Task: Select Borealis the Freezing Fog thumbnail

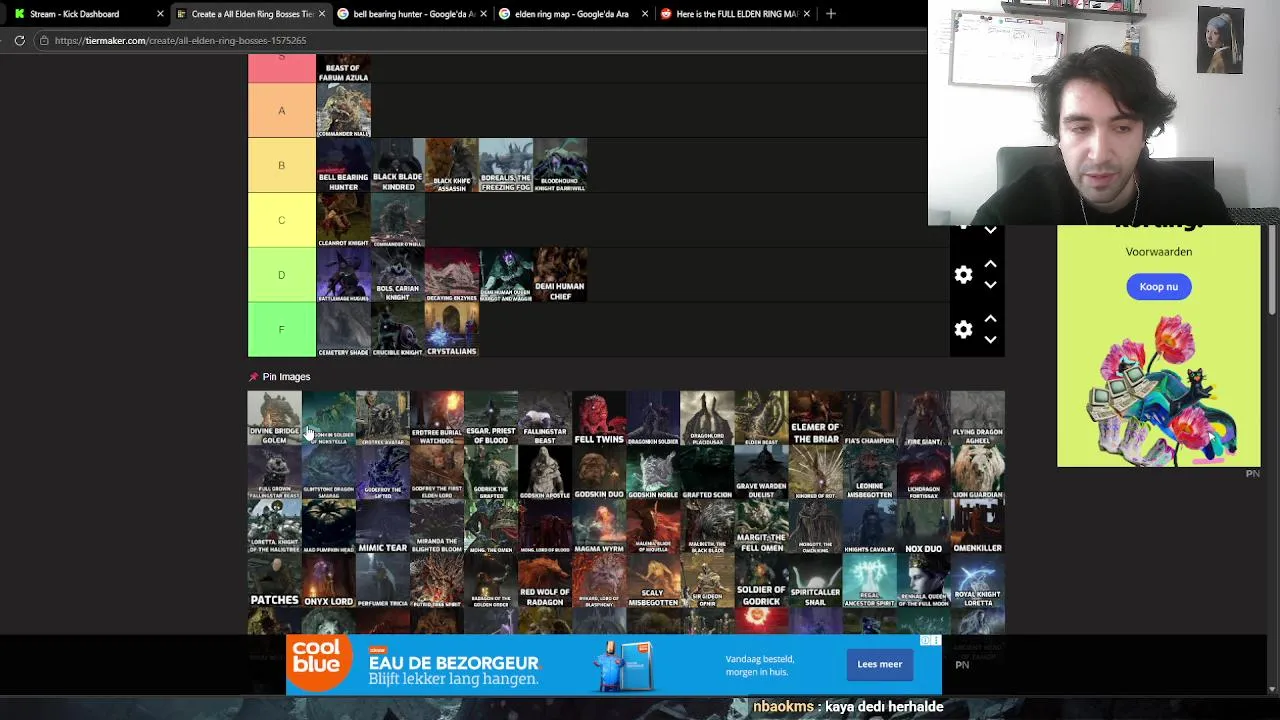Action: pos(505,165)
